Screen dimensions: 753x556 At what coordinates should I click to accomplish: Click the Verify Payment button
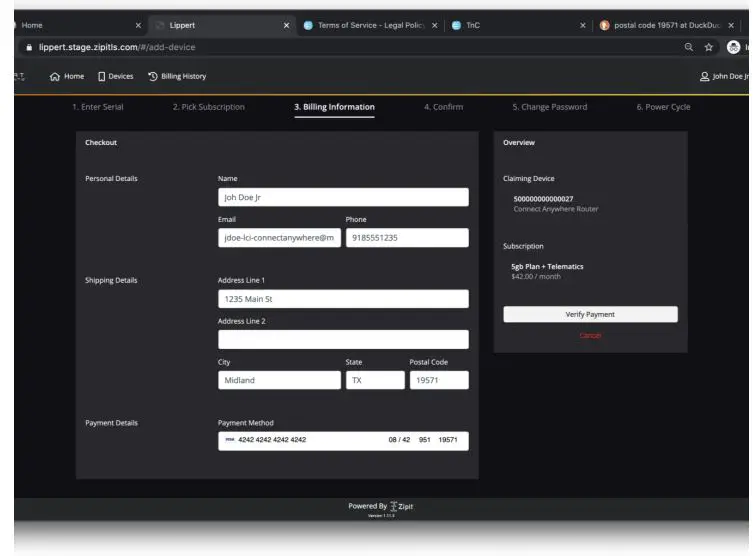(x=590, y=314)
